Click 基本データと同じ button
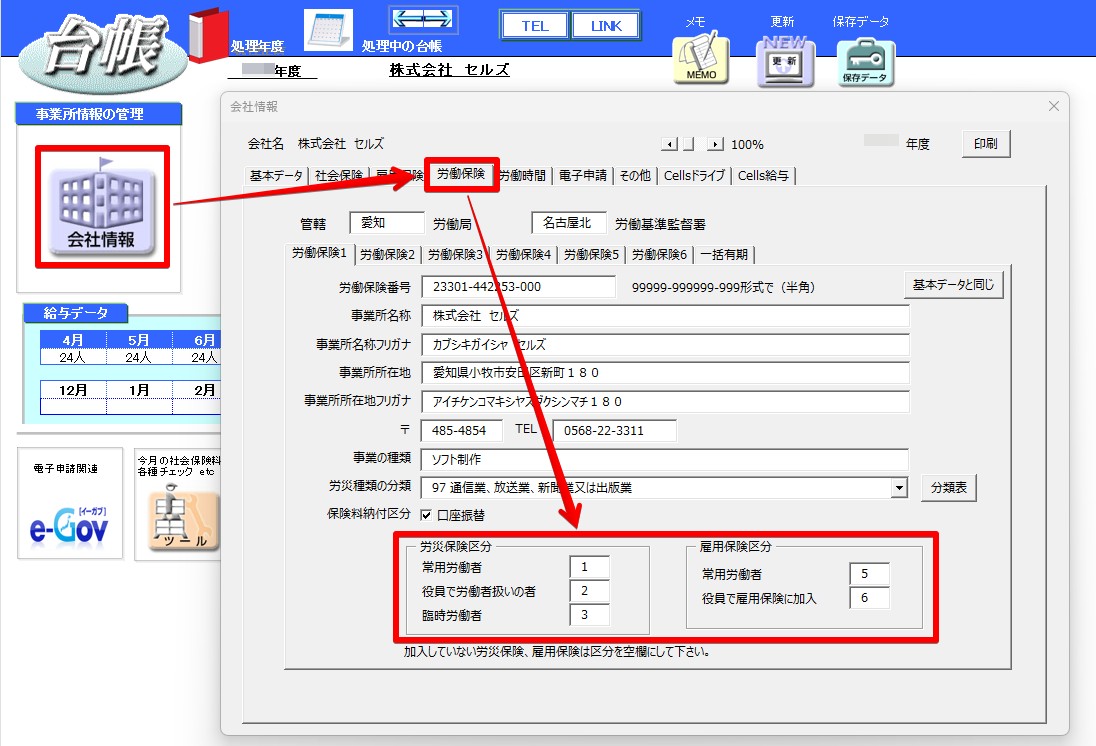 point(953,285)
